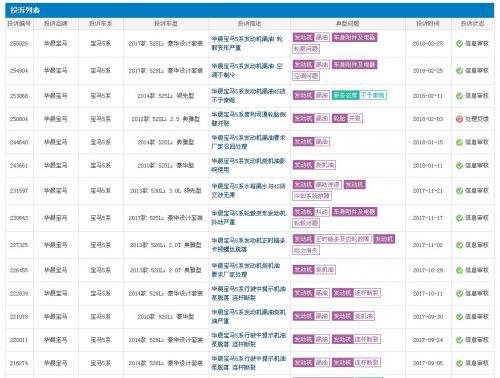Screen dimensions: 500x378
Task: Click complaint number 227325
Action: click(x=19, y=245)
